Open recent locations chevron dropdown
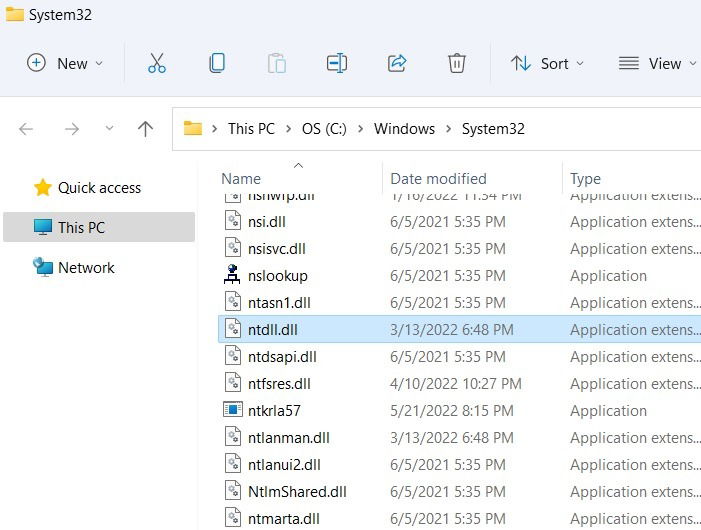The height and width of the screenshot is (530, 701). coord(109,129)
